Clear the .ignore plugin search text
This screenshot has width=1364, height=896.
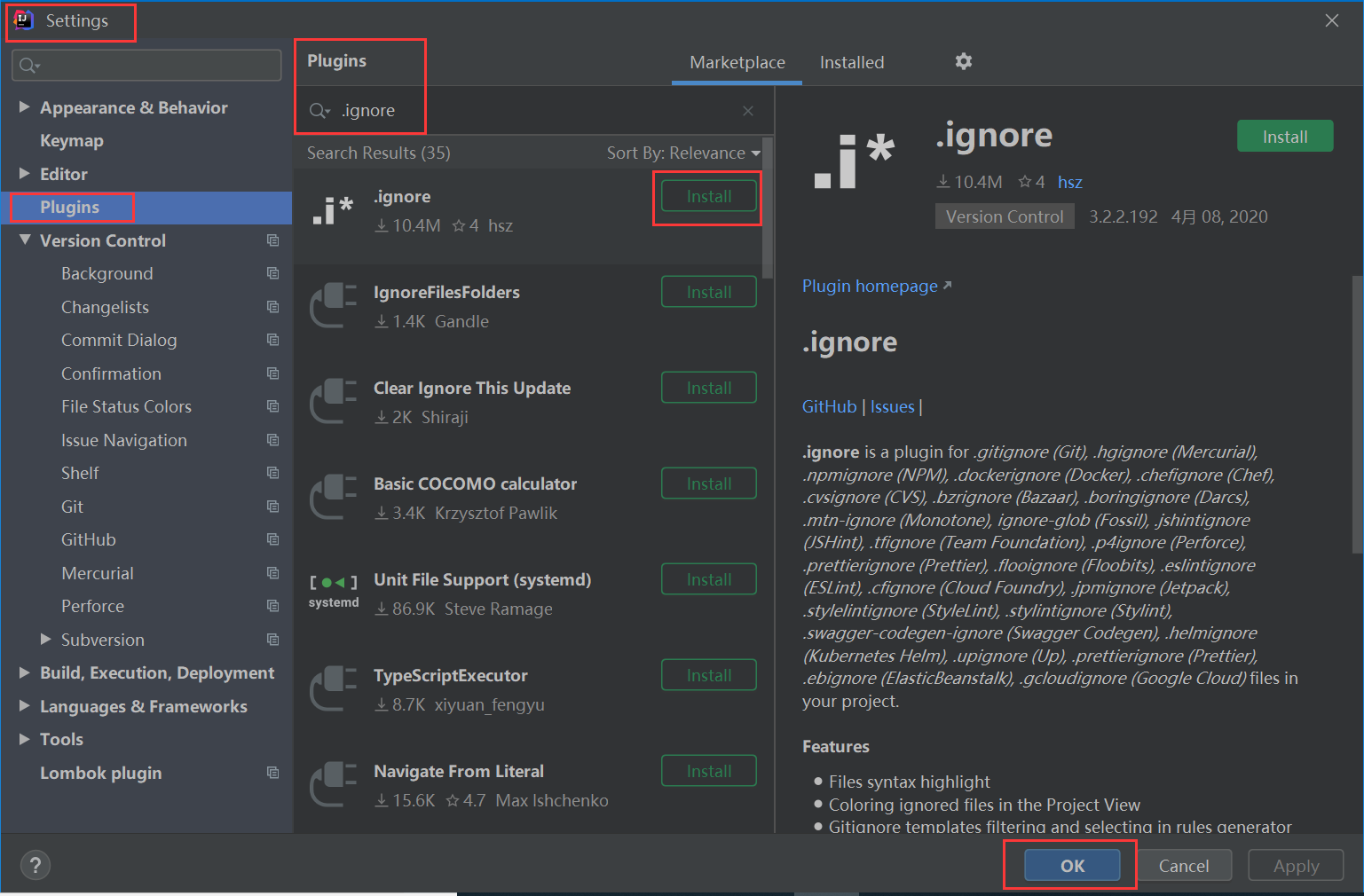748,111
